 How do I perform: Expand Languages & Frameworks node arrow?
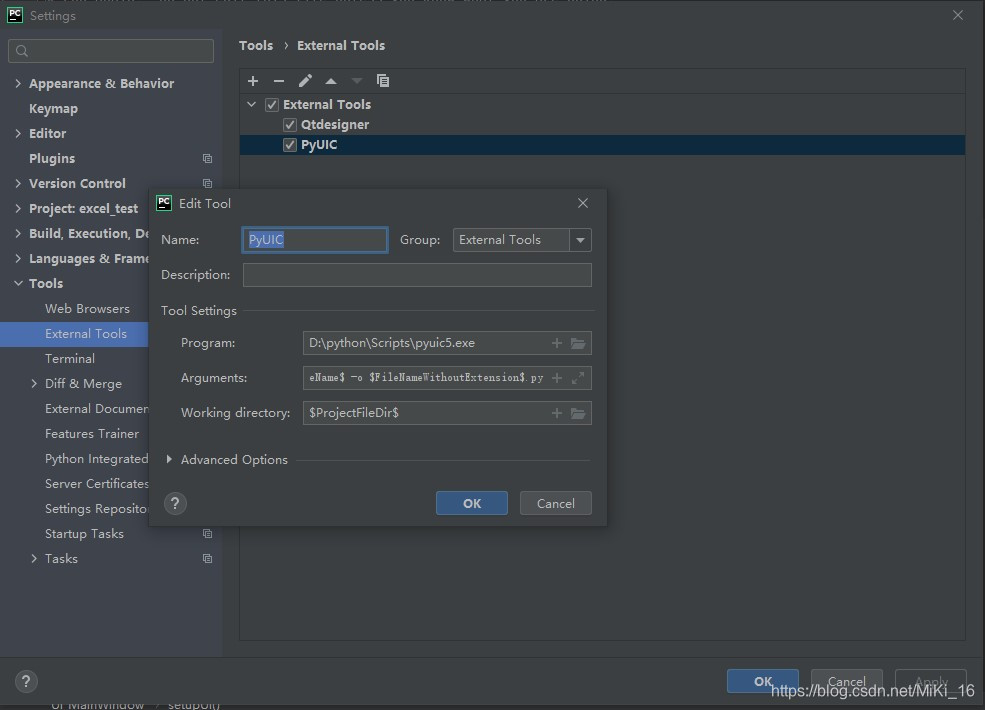tap(18, 258)
